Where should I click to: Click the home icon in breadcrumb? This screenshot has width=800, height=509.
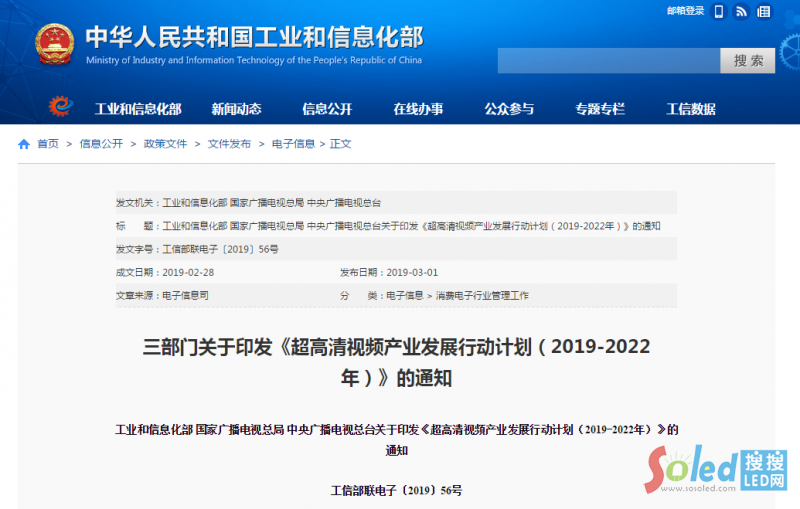click(24, 144)
